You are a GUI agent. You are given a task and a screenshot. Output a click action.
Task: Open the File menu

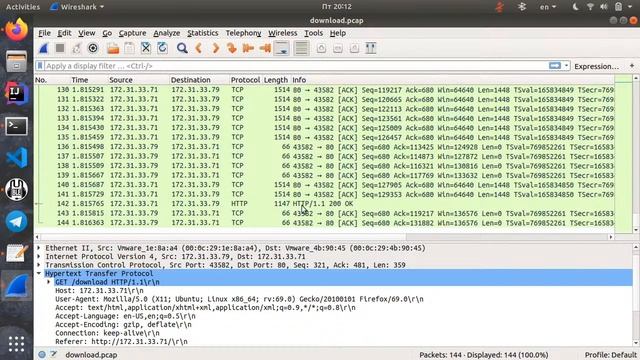(x=44, y=33)
